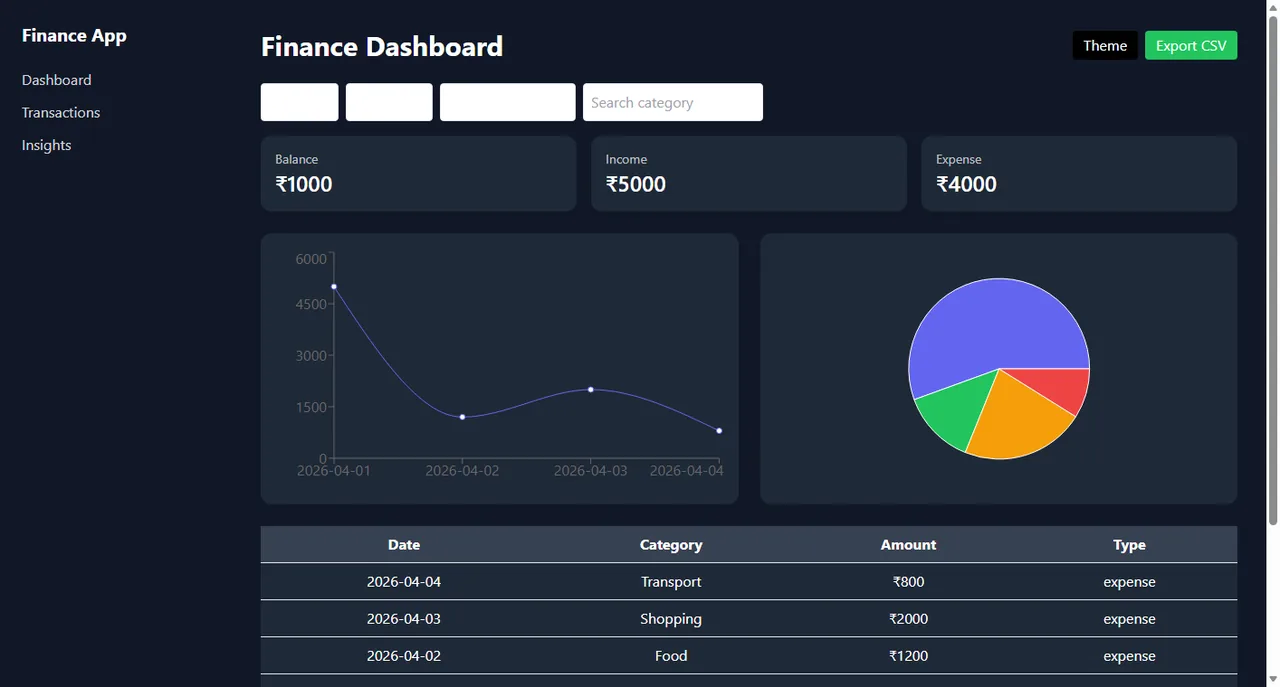Open the widest blank filter box
The height and width of the screenshot is (687, 1280).
[508, 102]
